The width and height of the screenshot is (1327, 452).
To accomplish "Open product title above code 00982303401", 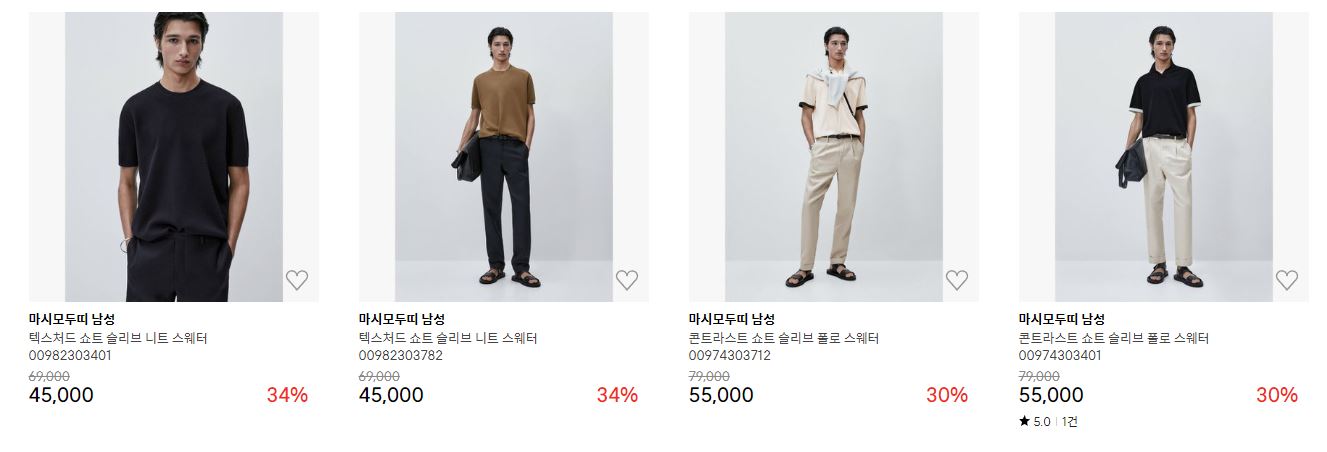I will pos(118,338).
